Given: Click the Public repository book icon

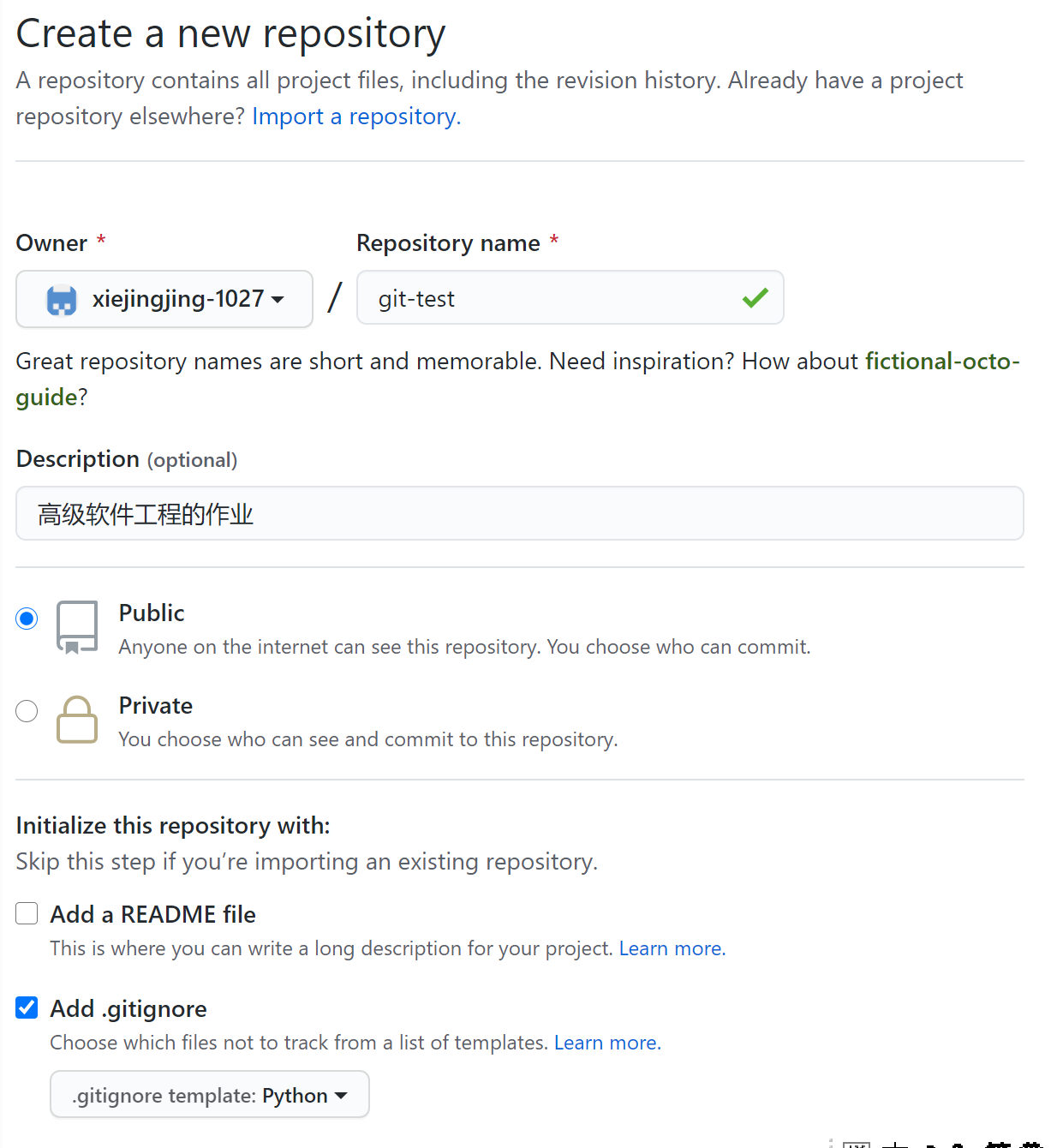Looking at the screenshot, I should point(77,627).
